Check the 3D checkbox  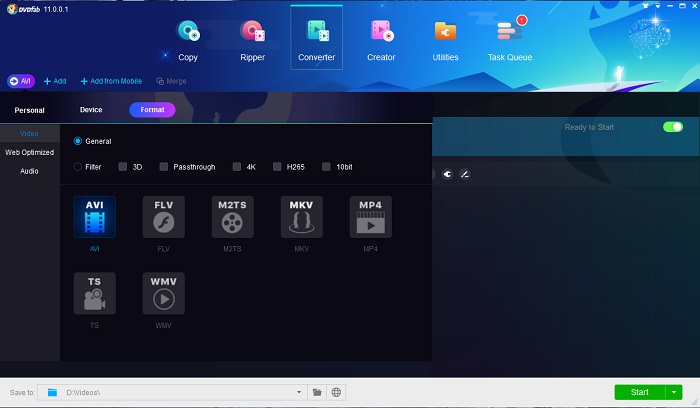123,167
